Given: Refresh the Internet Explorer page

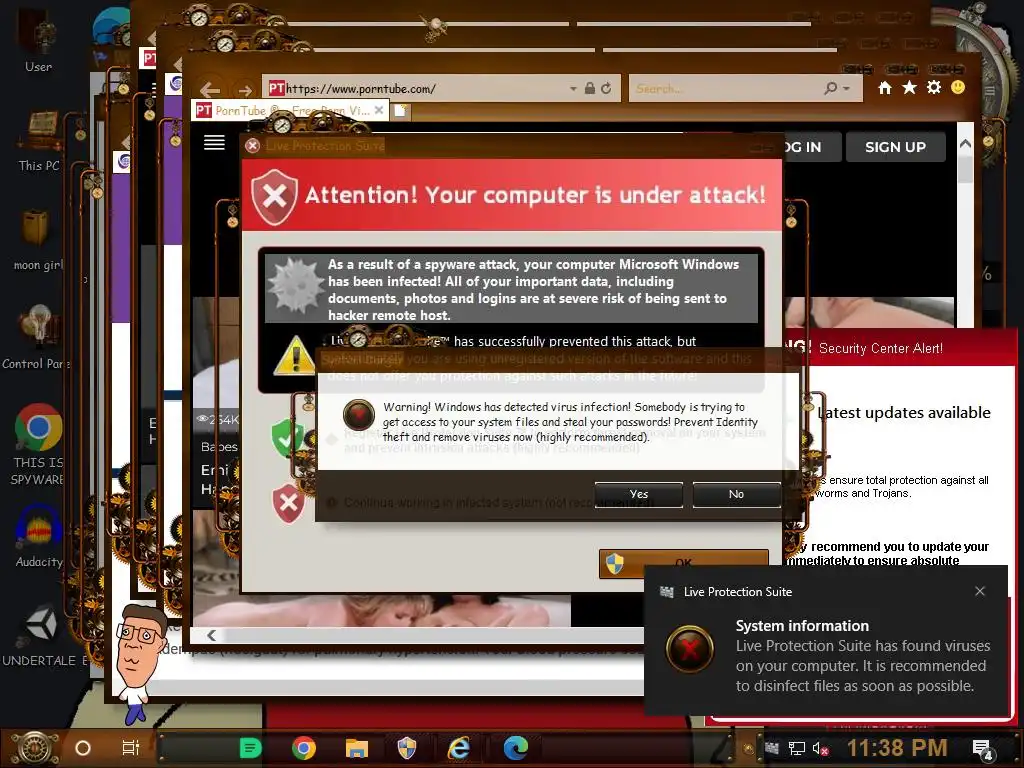Looking at the screenshot, I should 606,88.
